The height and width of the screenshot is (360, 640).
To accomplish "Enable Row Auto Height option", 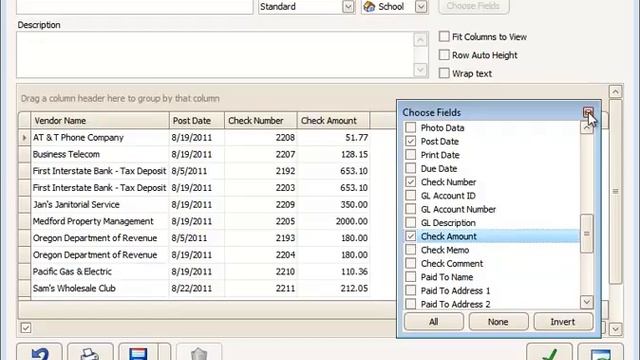I will click(x=444, y=55).
